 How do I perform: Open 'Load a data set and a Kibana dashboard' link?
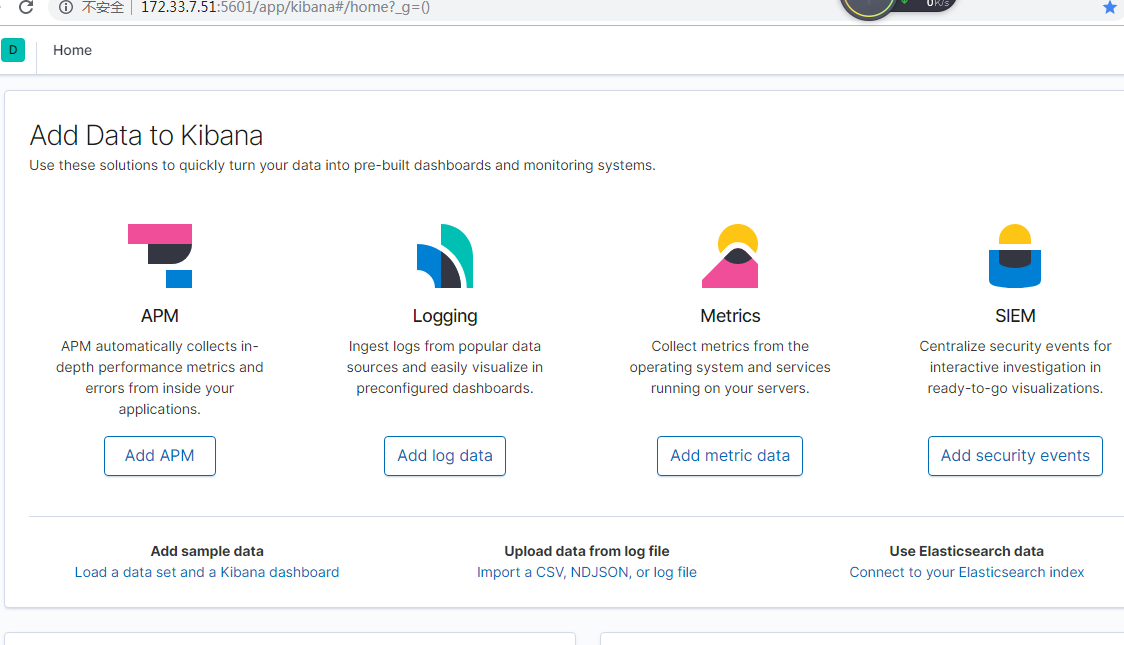(x=207, y=572)
